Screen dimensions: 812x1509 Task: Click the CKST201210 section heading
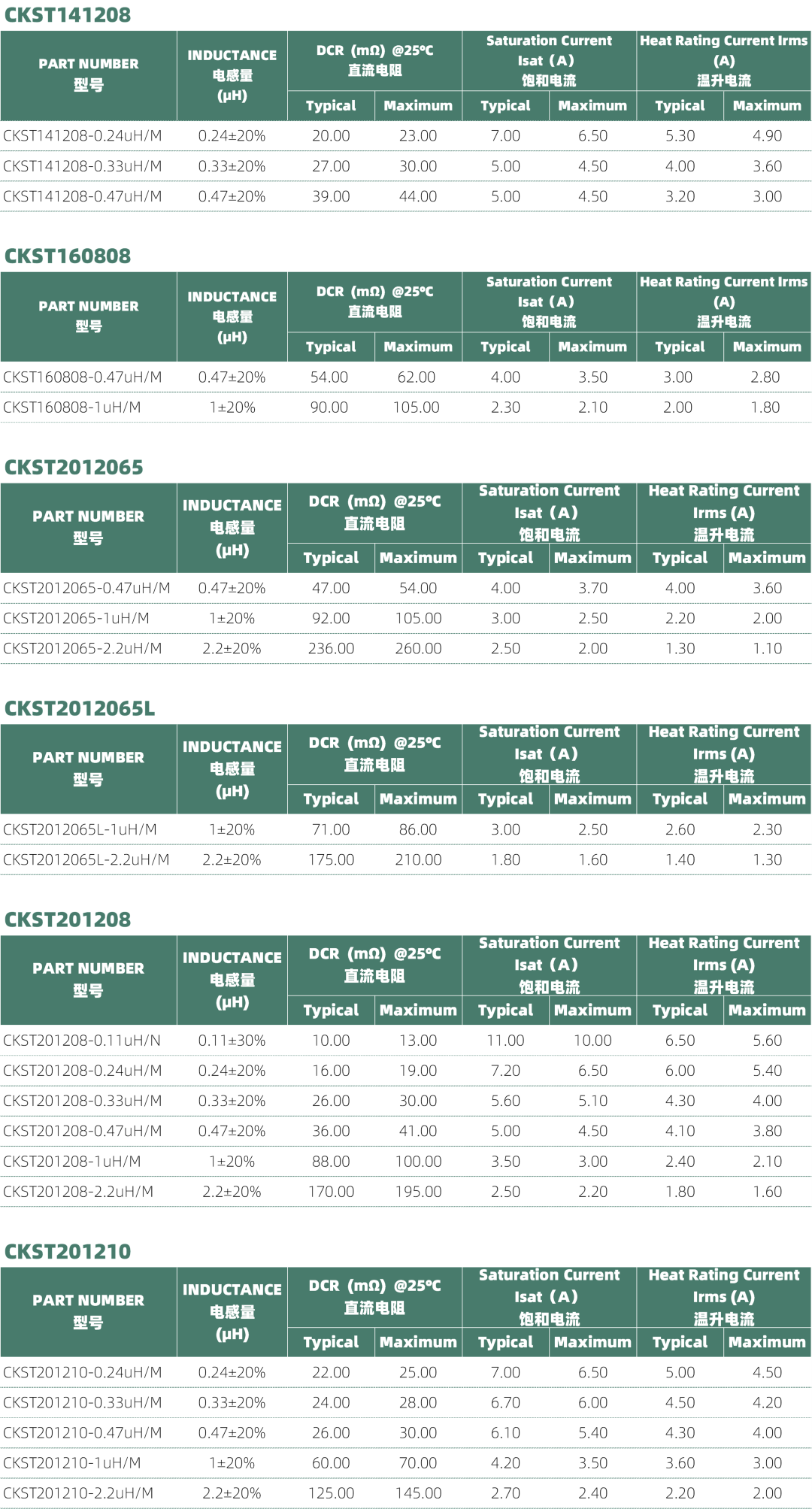(x=68, y=1252)
